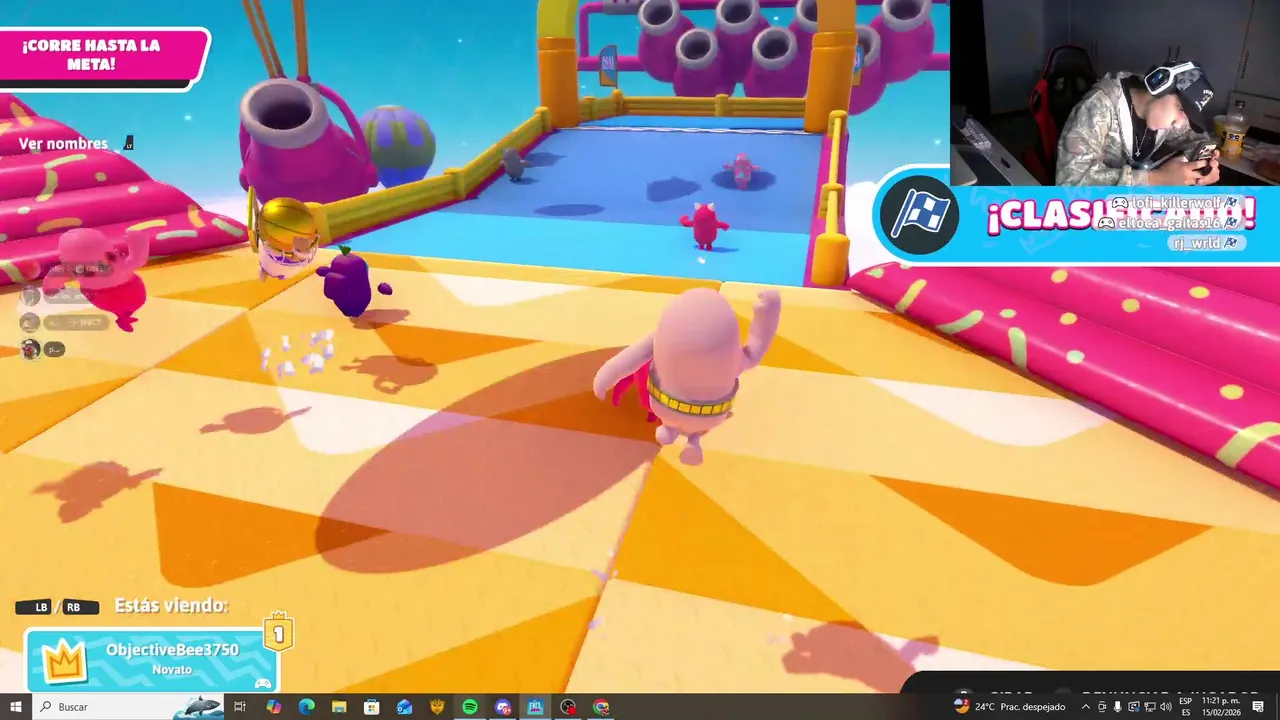Switch to Google Chrome on the taskbar
This screenshot has height=720, width=1280.
point(601,707)
